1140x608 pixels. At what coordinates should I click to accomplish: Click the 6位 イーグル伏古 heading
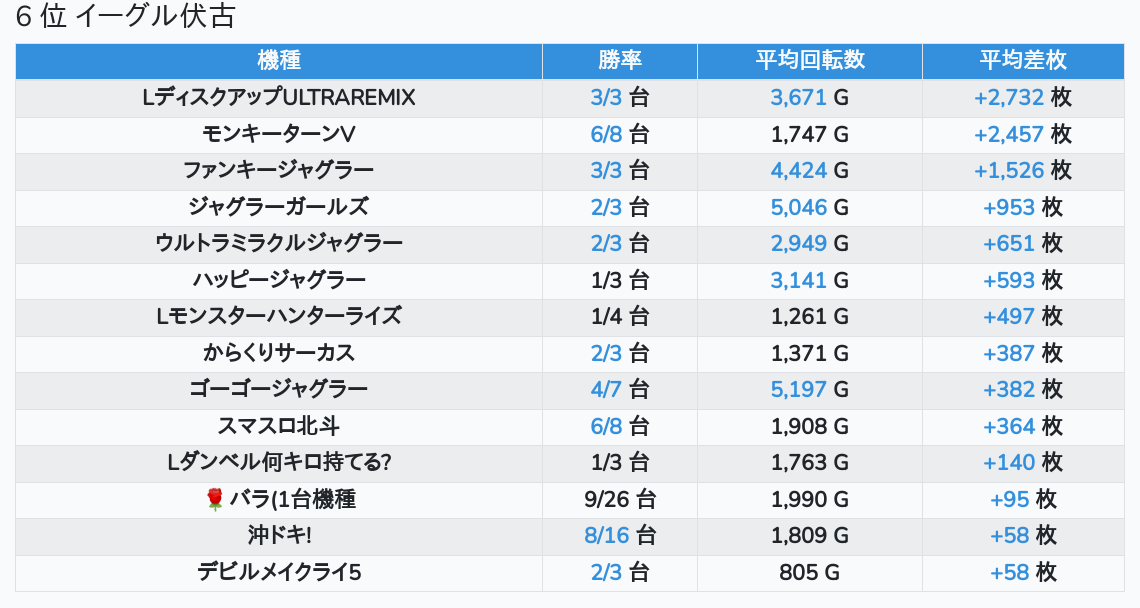(125, 18)
